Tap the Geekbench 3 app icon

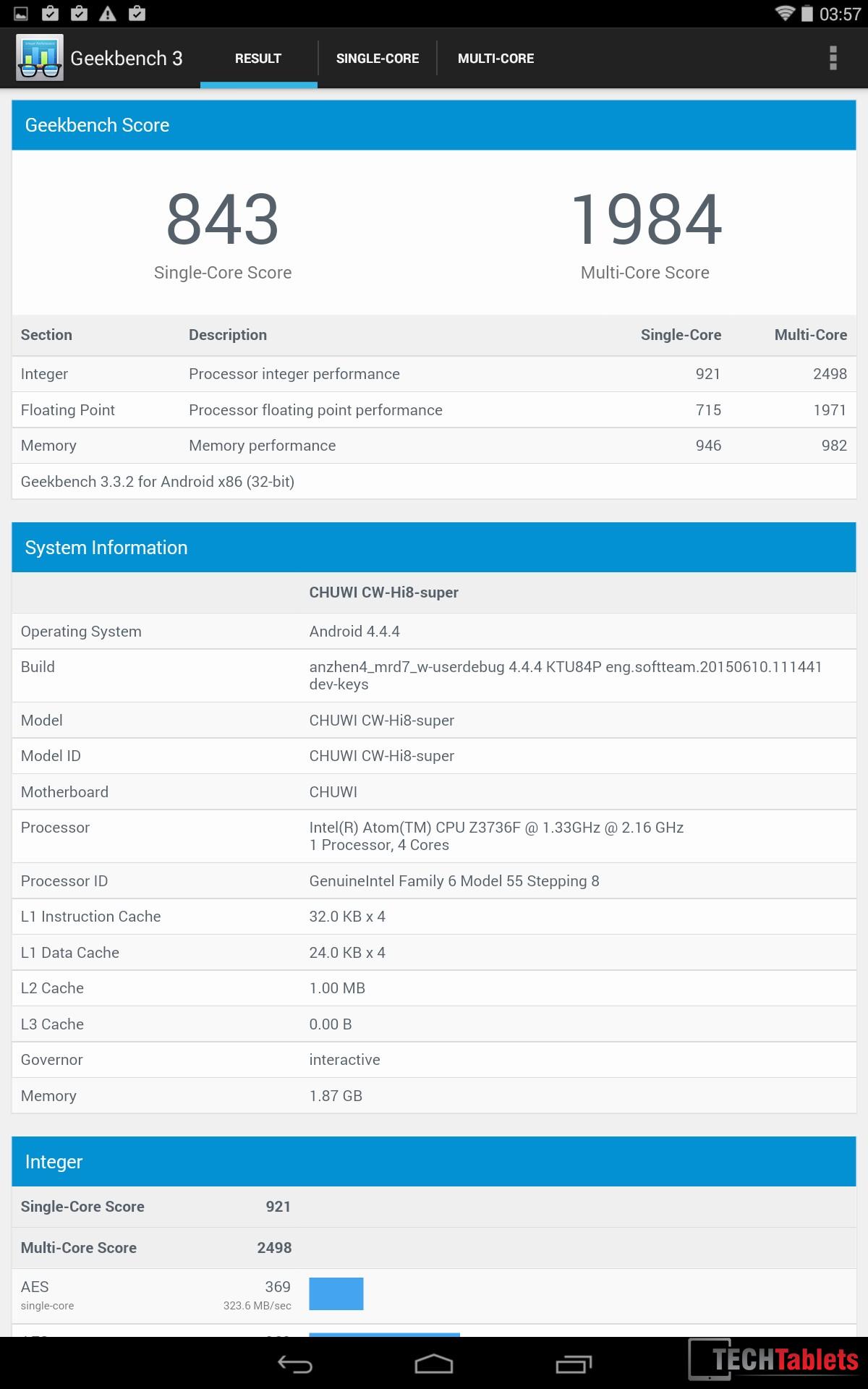[40, 58]
